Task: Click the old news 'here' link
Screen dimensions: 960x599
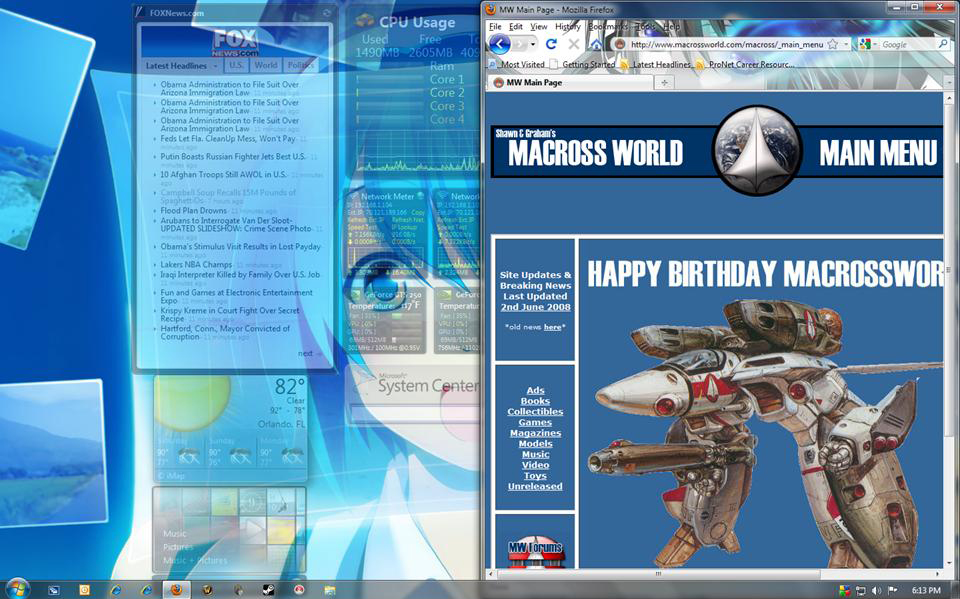Action: (x=552, y=327)
